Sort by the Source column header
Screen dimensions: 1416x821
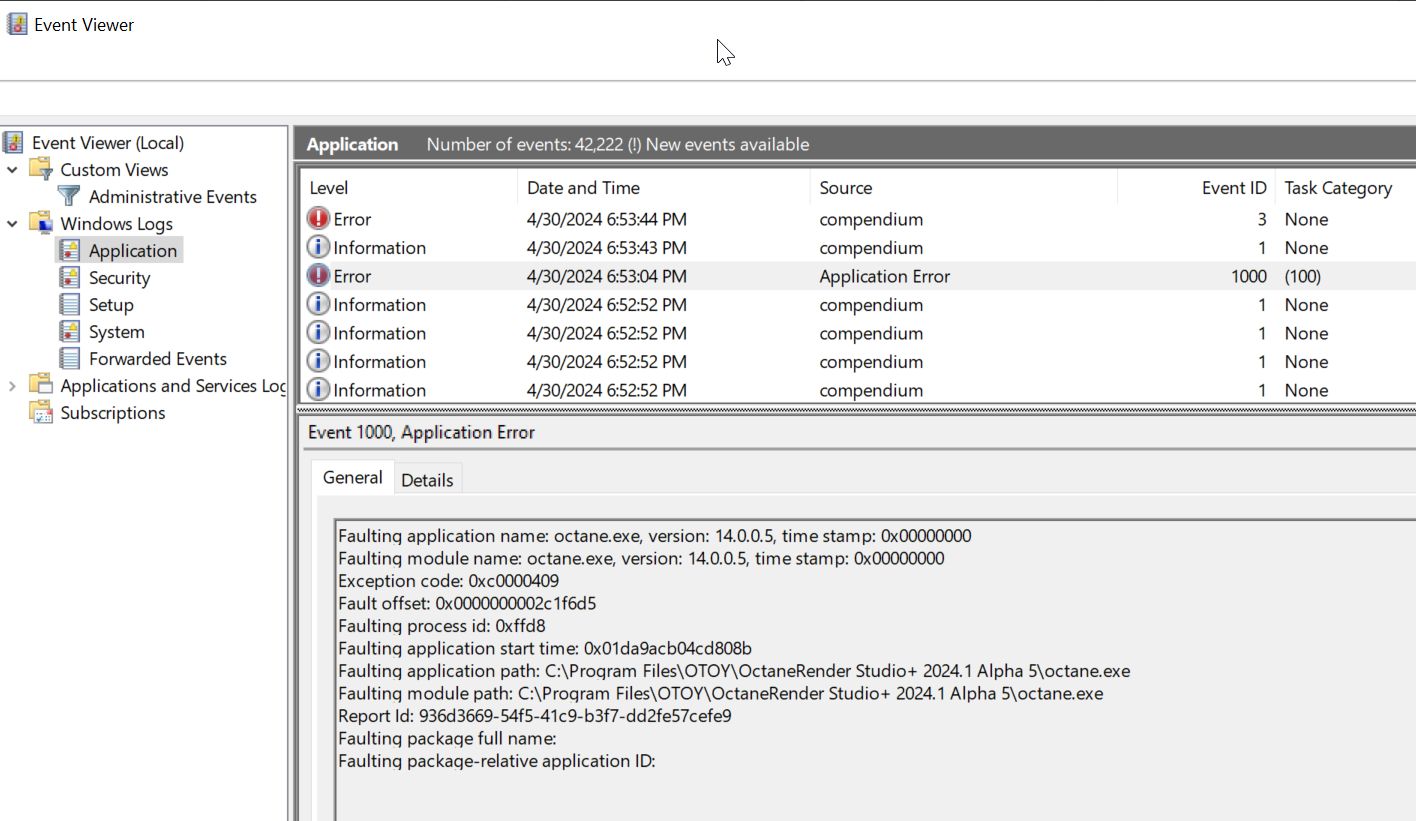click(x=845, y=188)
